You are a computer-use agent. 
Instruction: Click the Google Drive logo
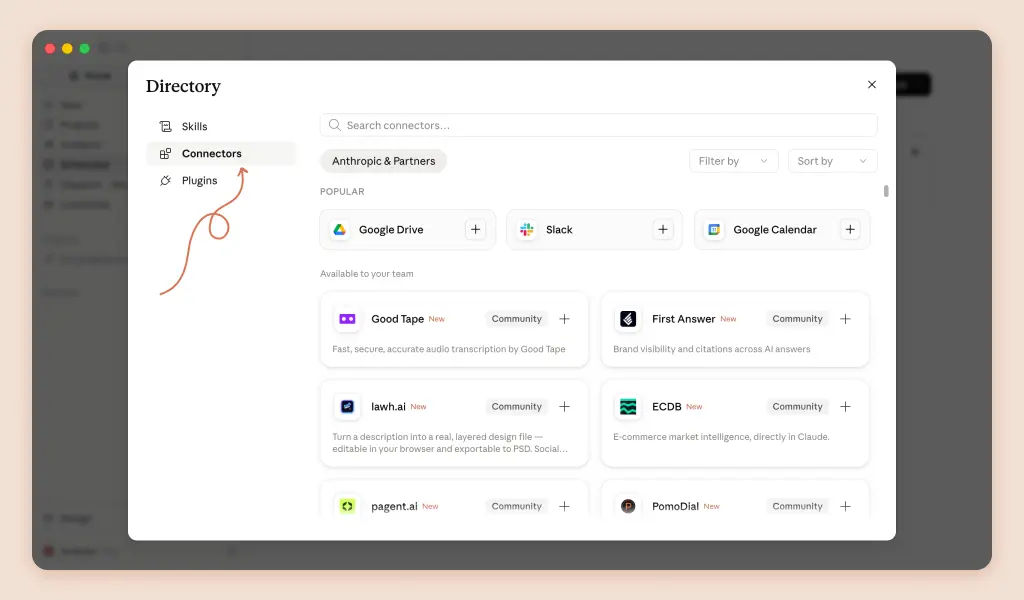[x=340, y=229]
